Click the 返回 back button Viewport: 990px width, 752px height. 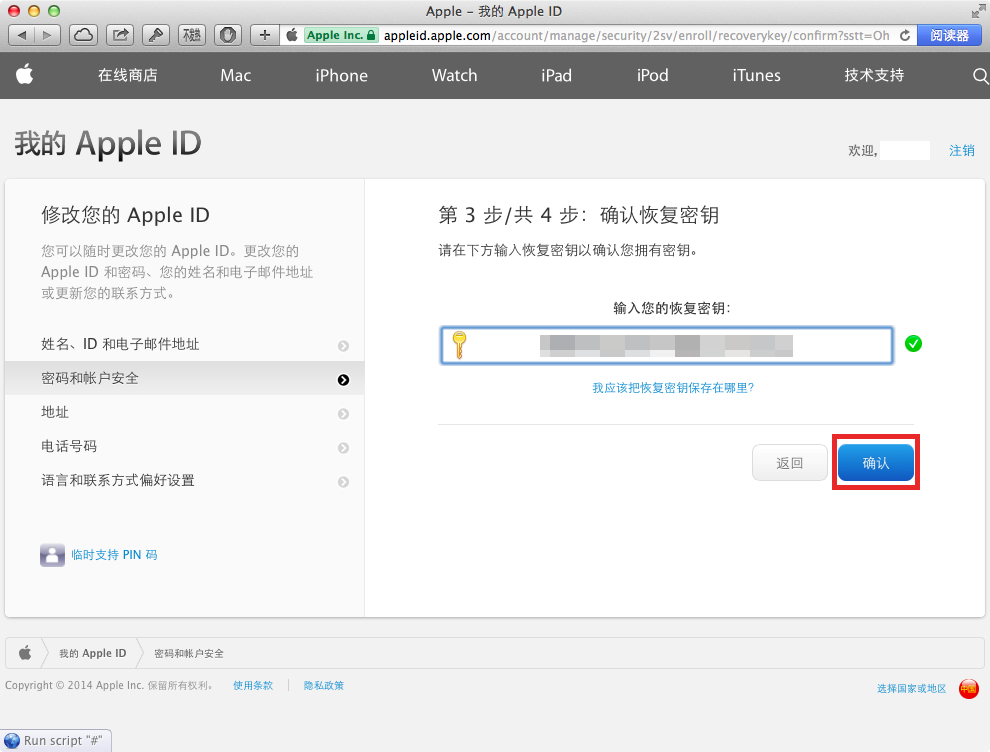(790, 463)
